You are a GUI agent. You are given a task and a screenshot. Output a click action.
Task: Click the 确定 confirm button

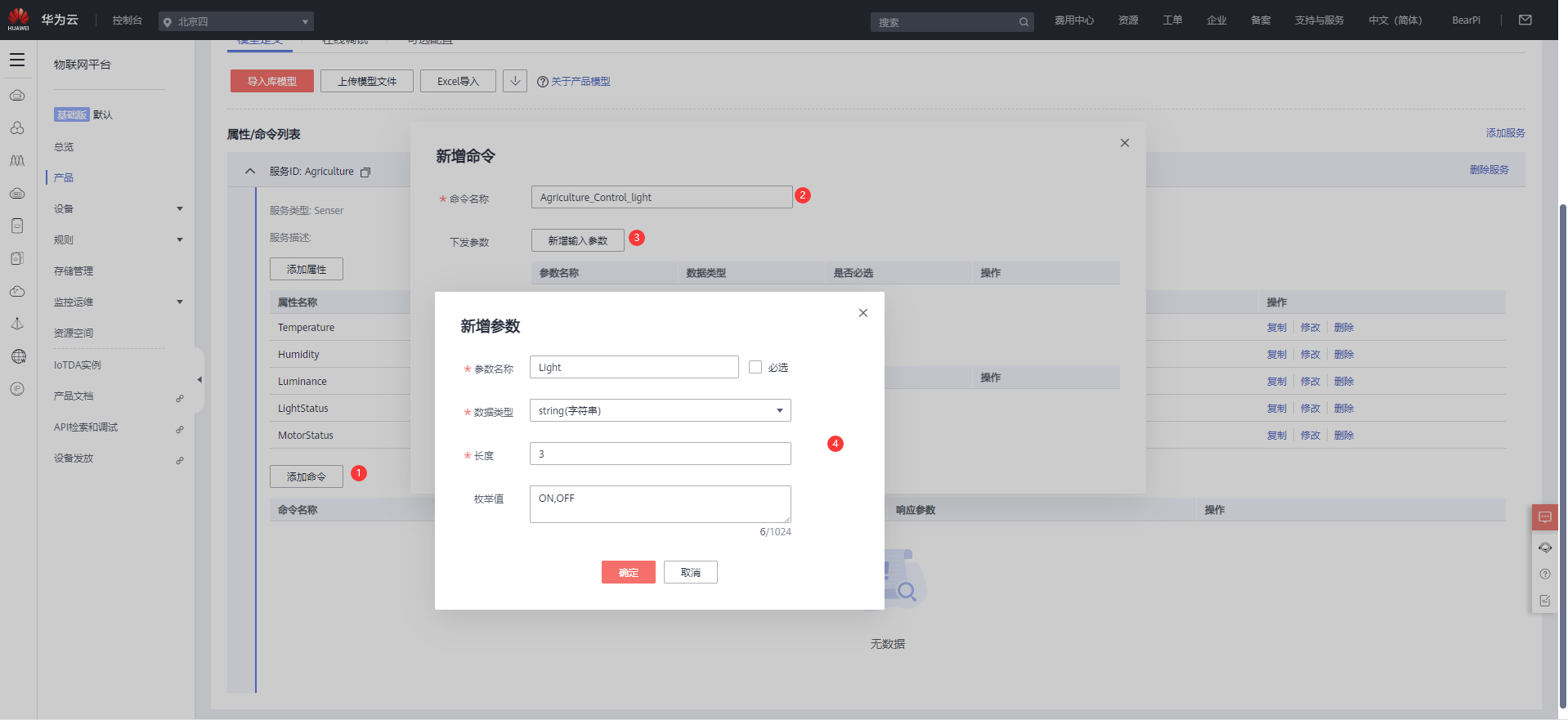click(x=628, y=572)
